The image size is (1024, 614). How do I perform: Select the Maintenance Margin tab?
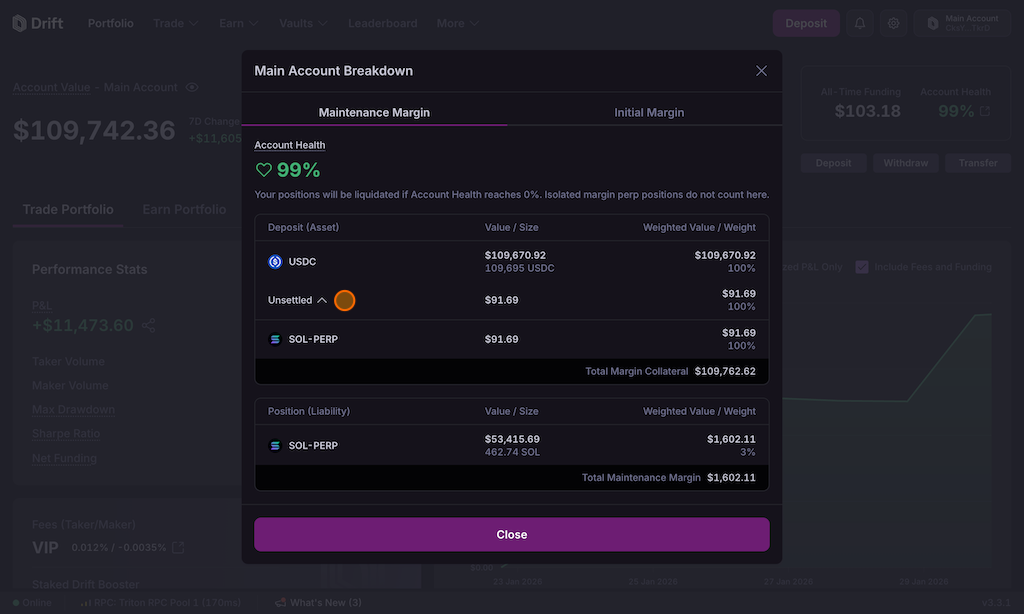point(374,112)
